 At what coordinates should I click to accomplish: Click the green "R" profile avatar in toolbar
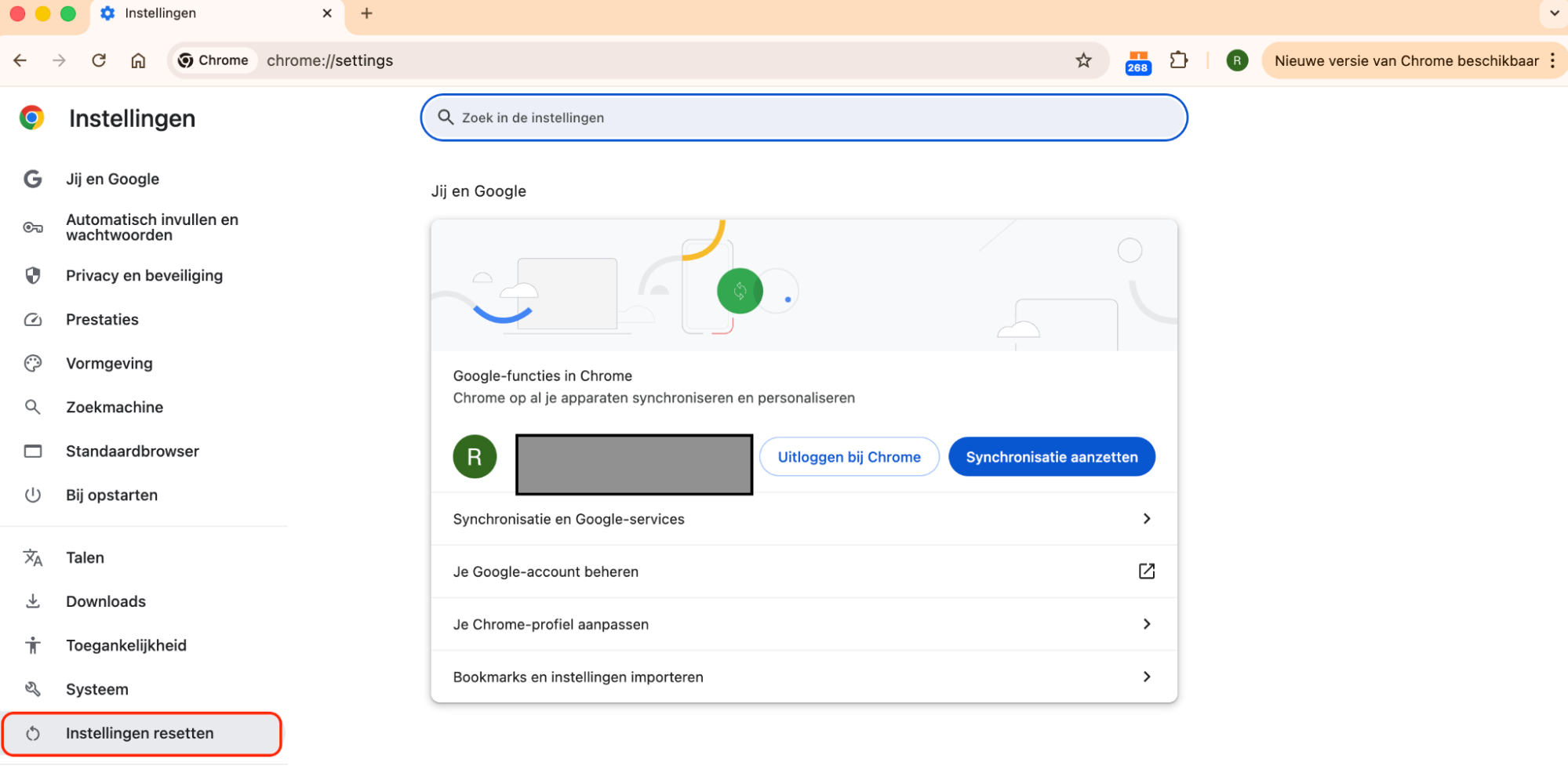coord(1237,60)
